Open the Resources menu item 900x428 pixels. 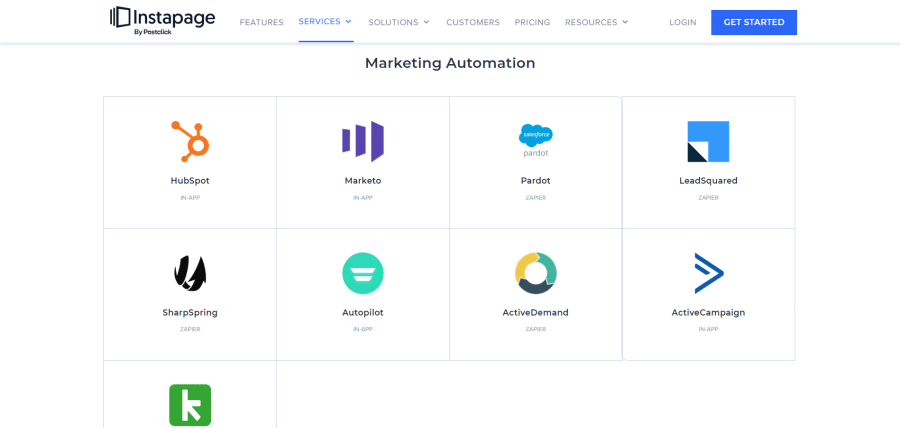[x=591, y=22]
